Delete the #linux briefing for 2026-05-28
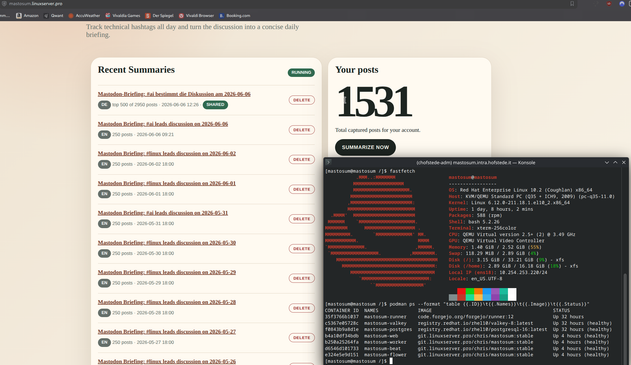Screen dimensions: 631x365 302,308
